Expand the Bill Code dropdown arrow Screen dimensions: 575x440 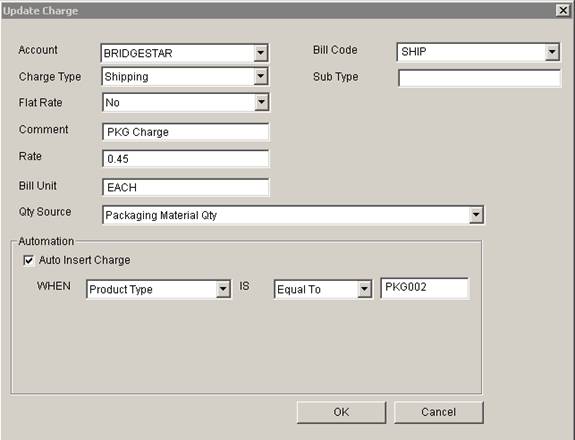552,52
